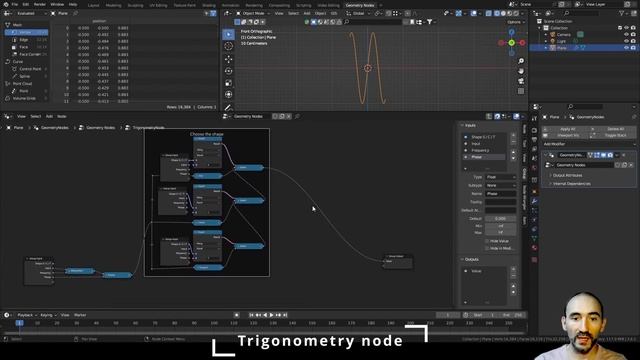The height and width of the screenshot is (360, 640).
Task: Toggle Camera visibility eye in outliner
Action: point(627,35)
